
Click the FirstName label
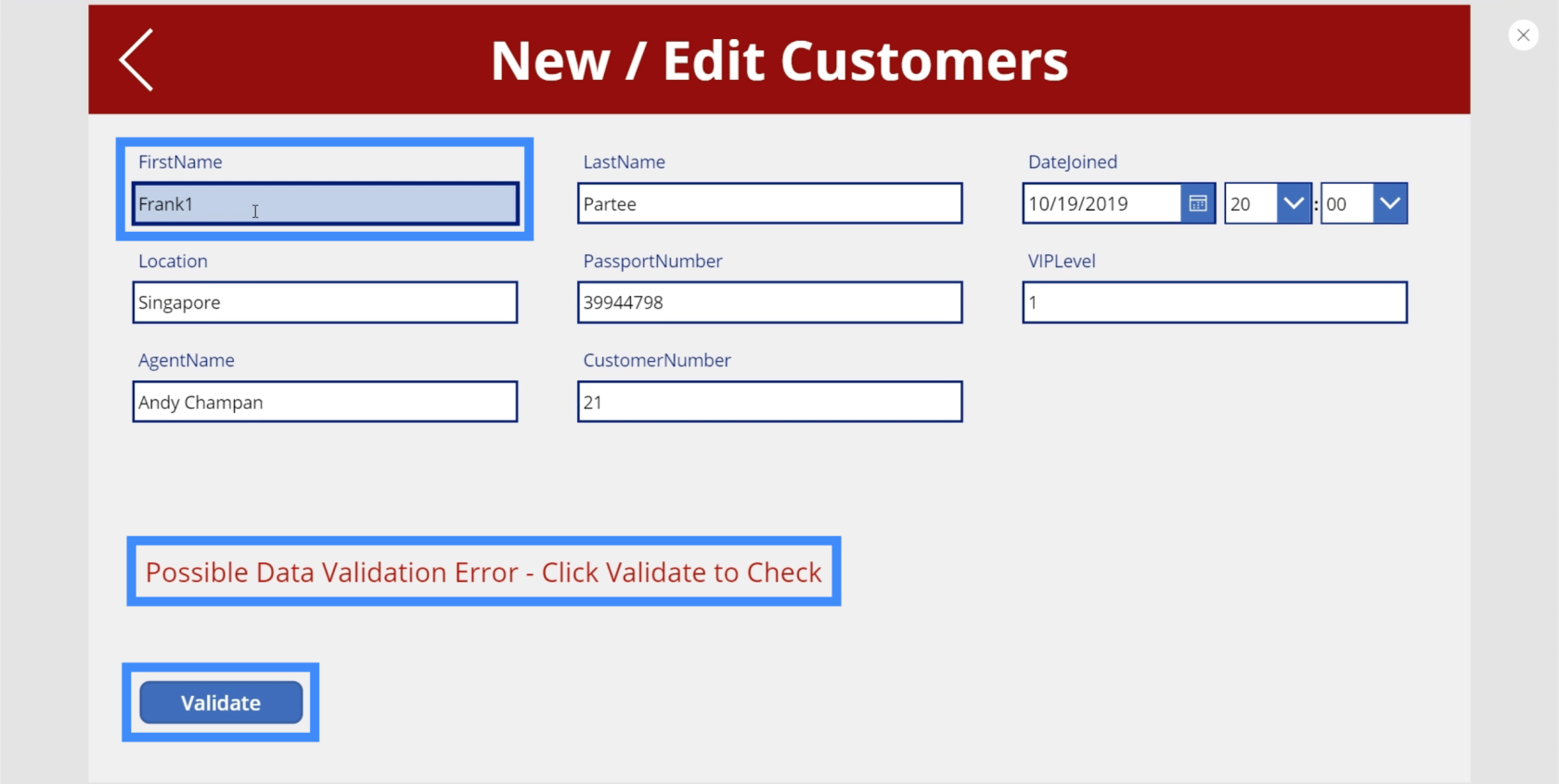point(180,161)
